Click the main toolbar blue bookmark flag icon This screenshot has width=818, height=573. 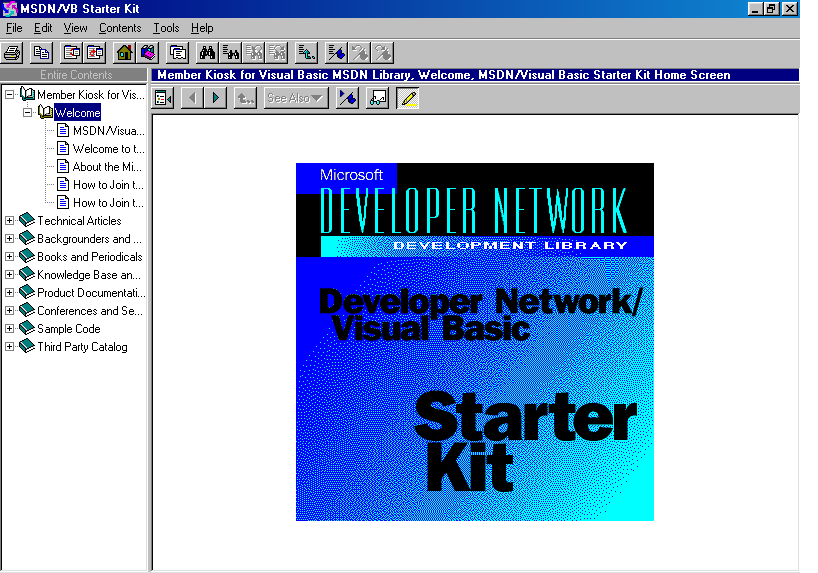coord(336,53)
